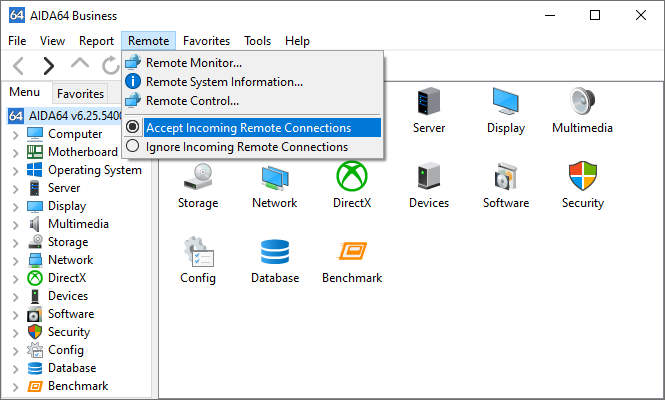This screenshot has width=665, height=400.
Task: Select Config in the sidebar tree
Action: pos(66,350)
